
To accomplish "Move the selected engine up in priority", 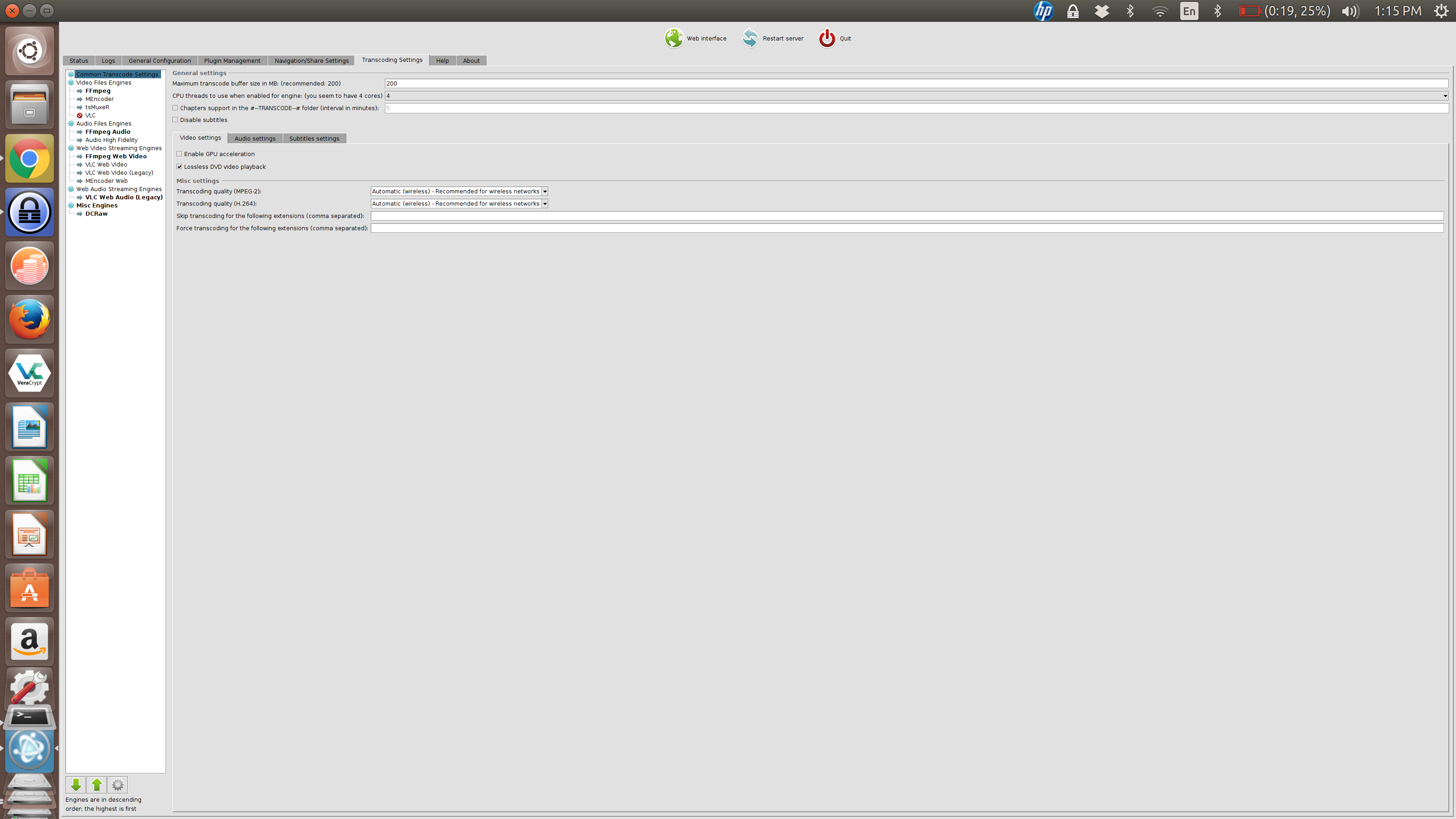I will [x=96, y=784].
